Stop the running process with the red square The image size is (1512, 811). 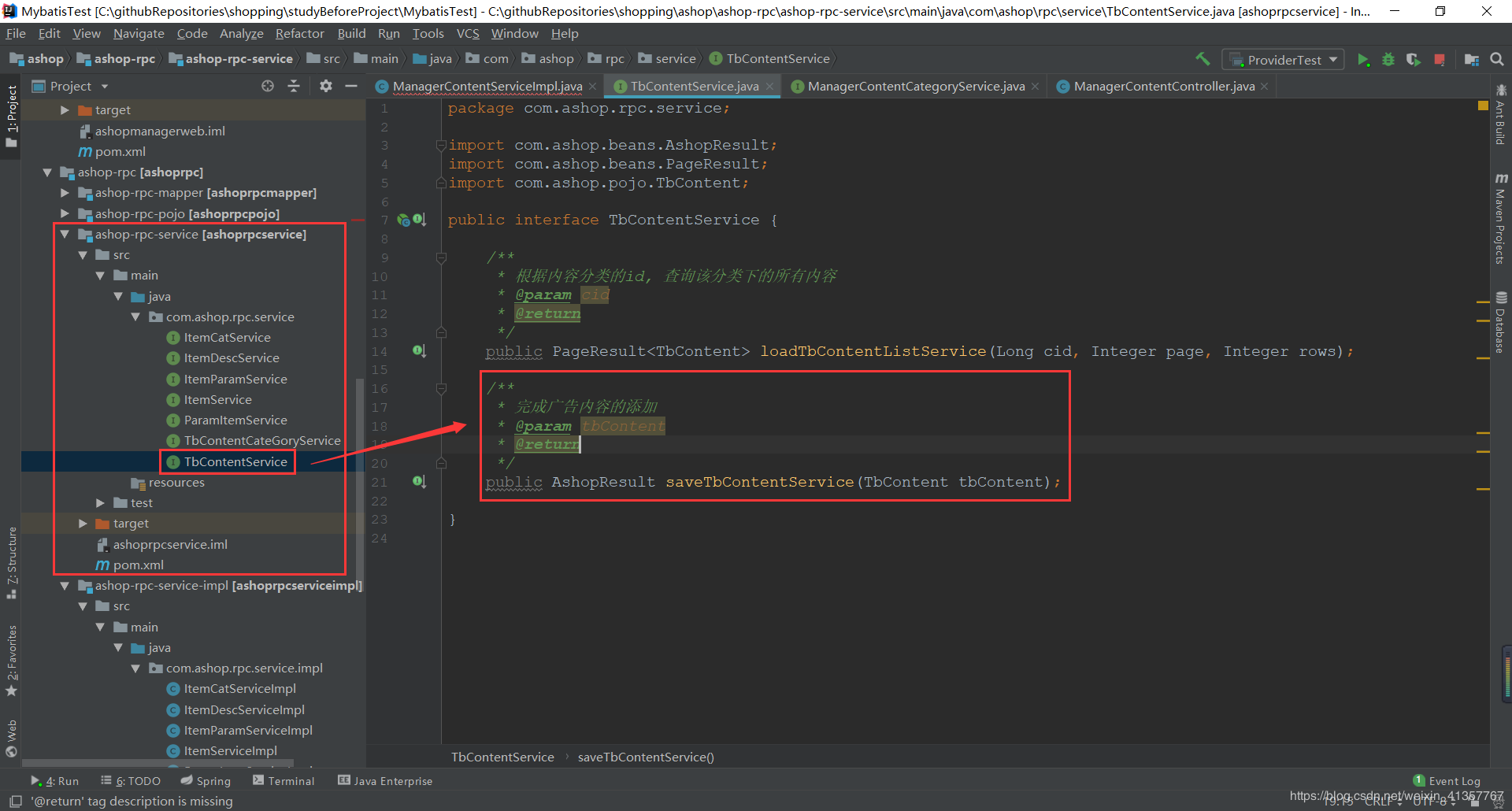(x=1440, y=60)
